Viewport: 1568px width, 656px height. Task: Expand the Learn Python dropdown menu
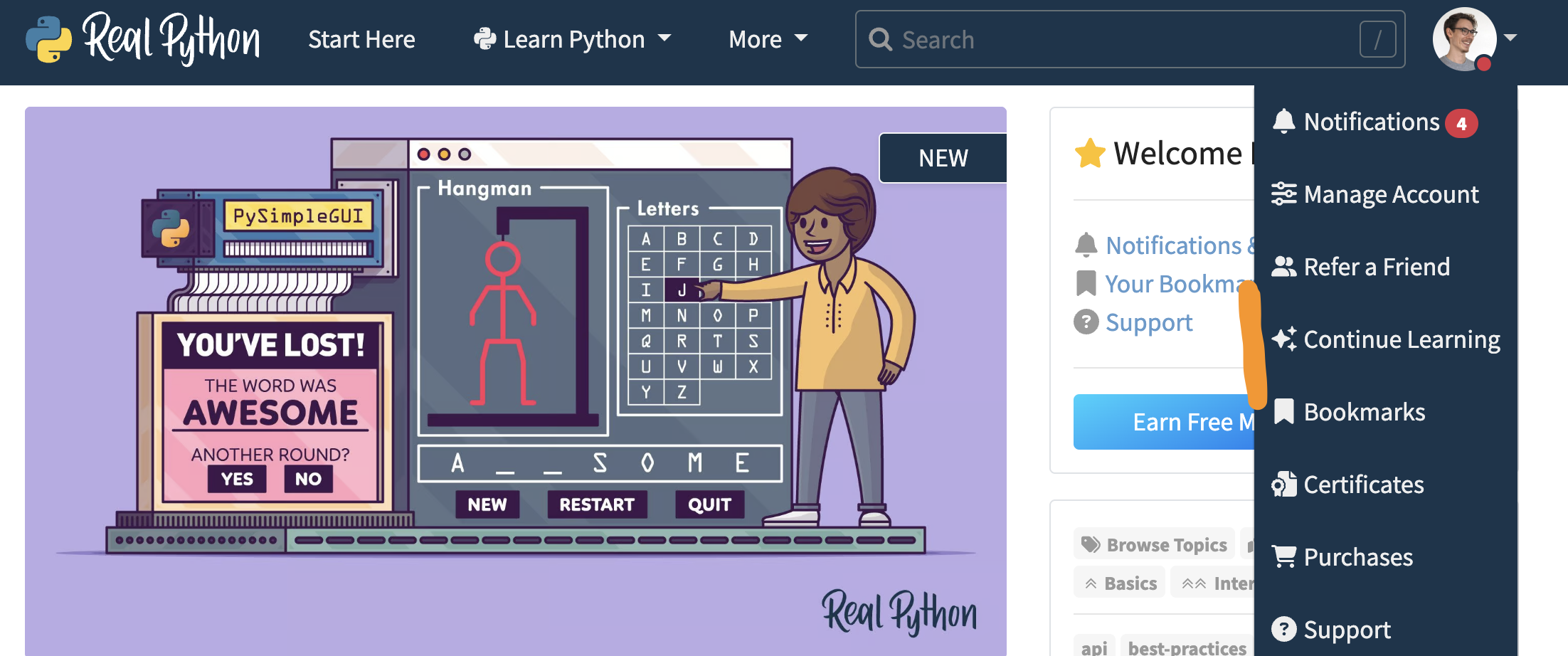tap(573, 39)
